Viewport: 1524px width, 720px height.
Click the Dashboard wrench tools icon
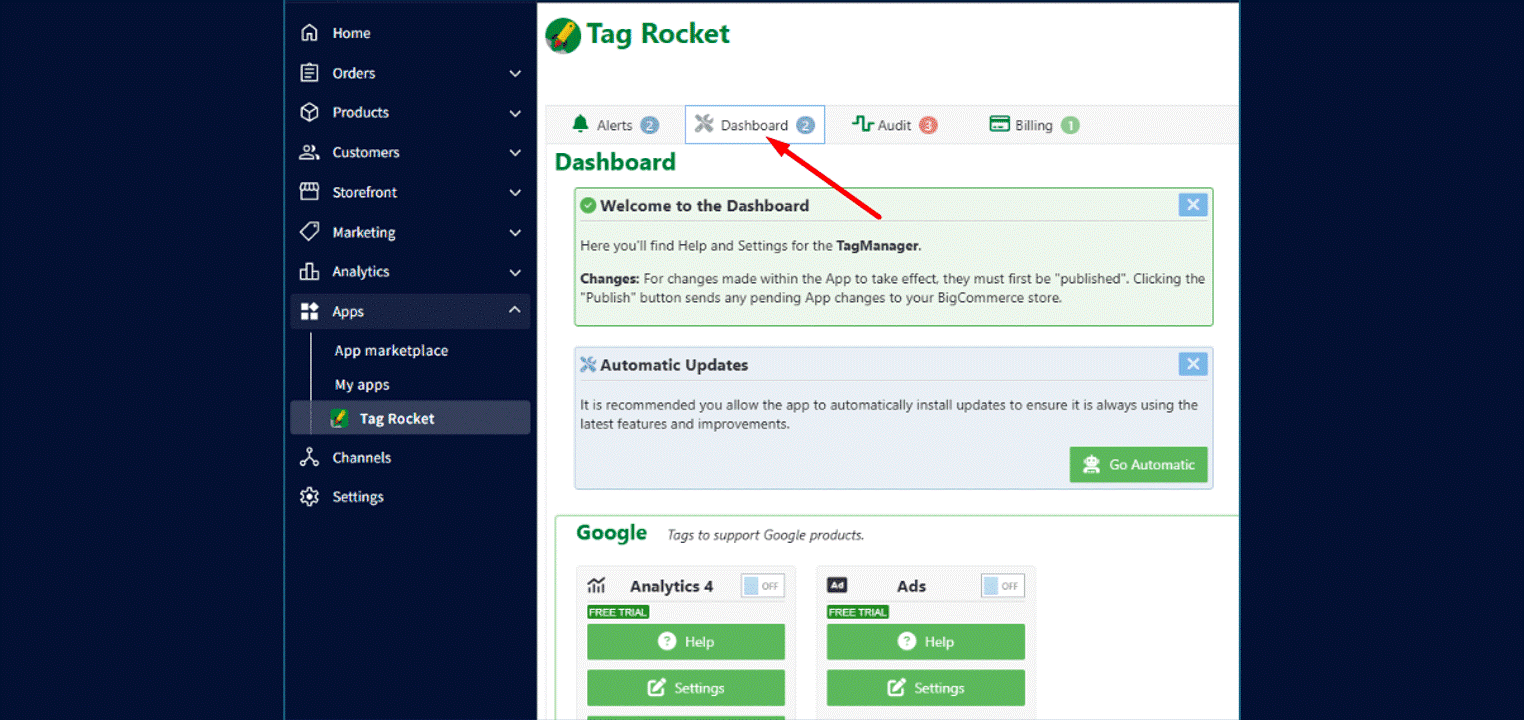[x=704, y=124]
